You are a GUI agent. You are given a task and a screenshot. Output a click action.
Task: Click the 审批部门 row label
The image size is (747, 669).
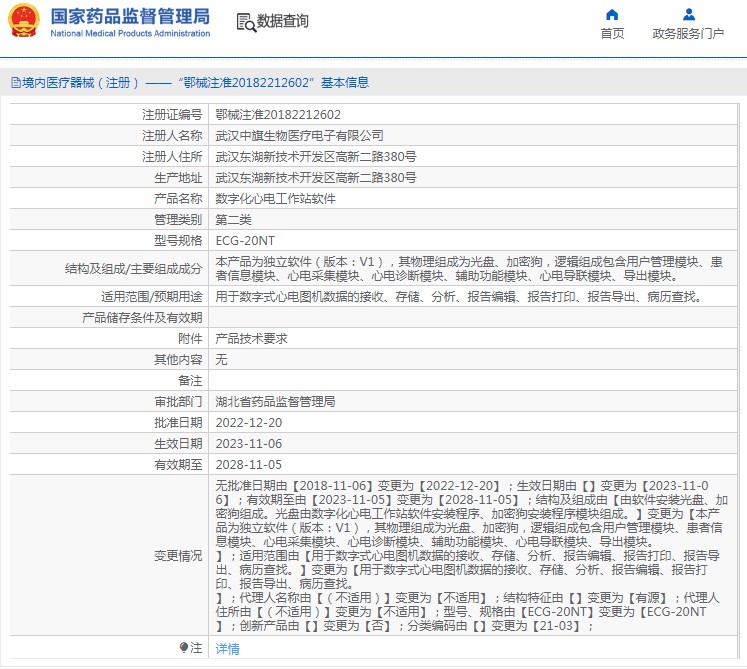[178, 402]
